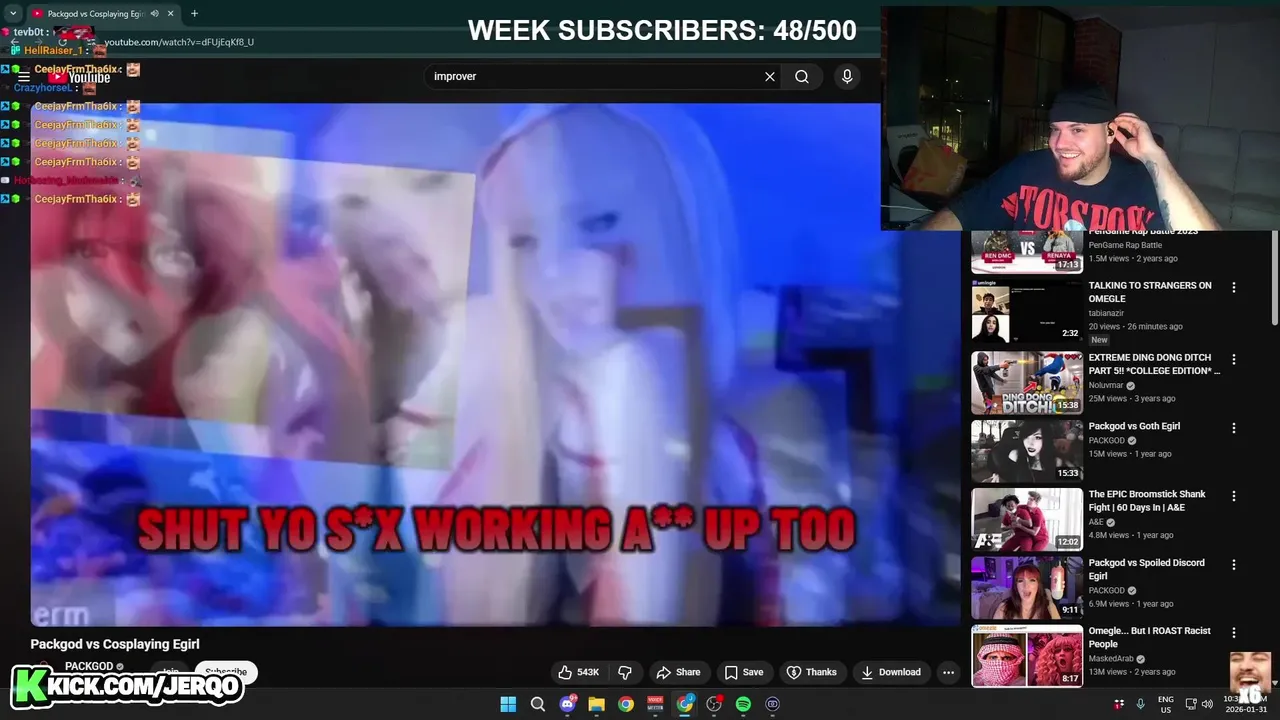Open TALKING TO STRANGERS ON OMEGLE thumbnail
This screenshot has height=720, width=1280.
1027,311
